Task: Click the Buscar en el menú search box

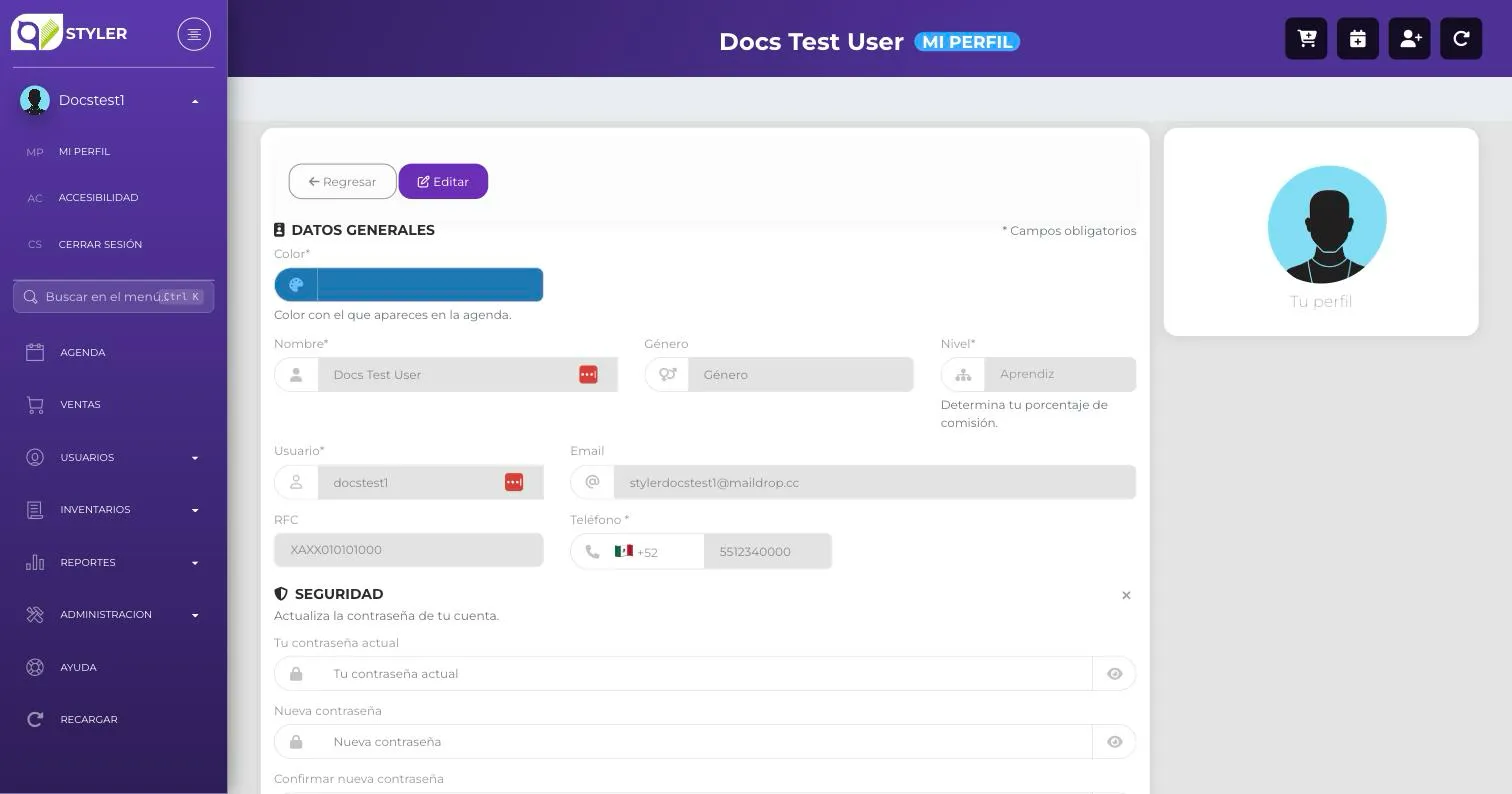Action: pyautogui.click(x=114, y=297)
